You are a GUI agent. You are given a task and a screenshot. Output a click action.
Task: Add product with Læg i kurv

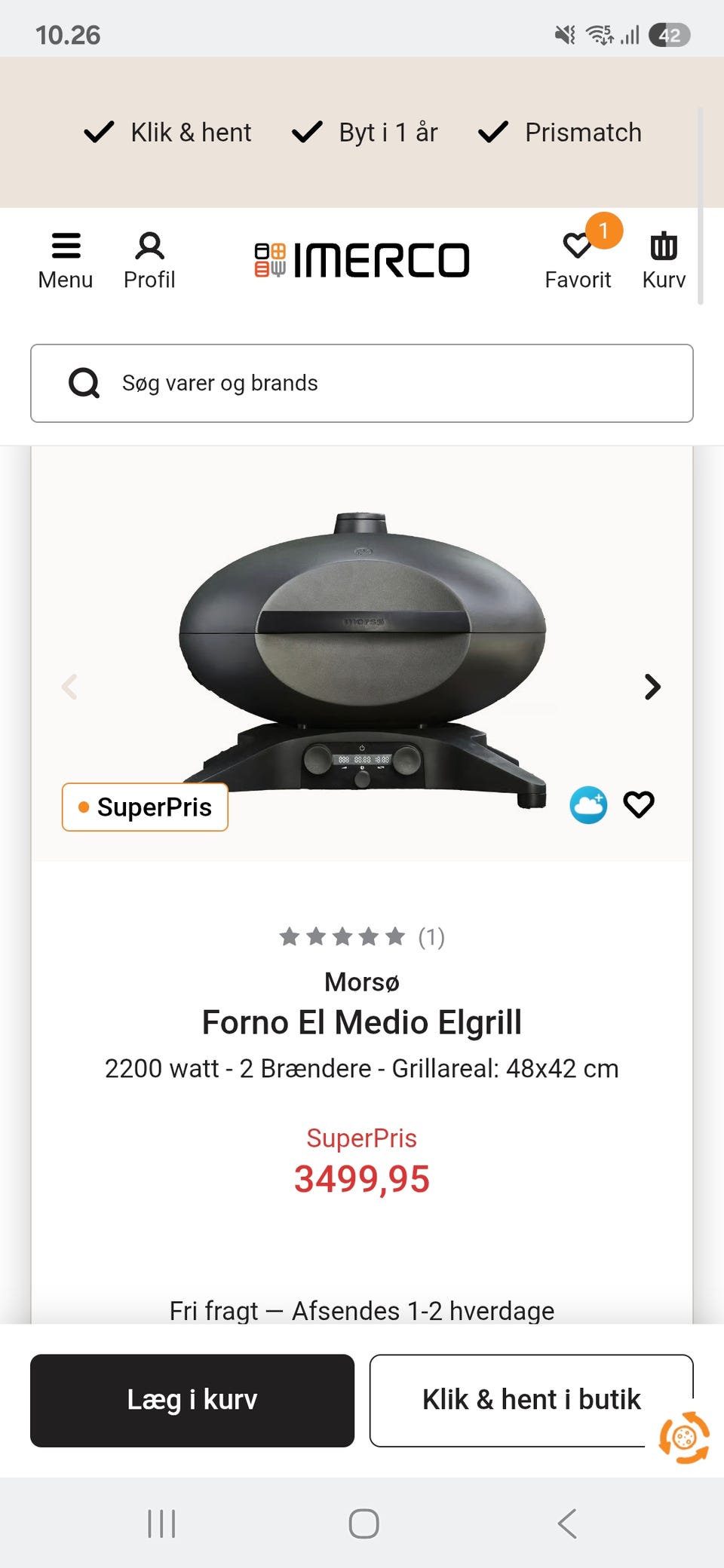tap(192, 1400)
